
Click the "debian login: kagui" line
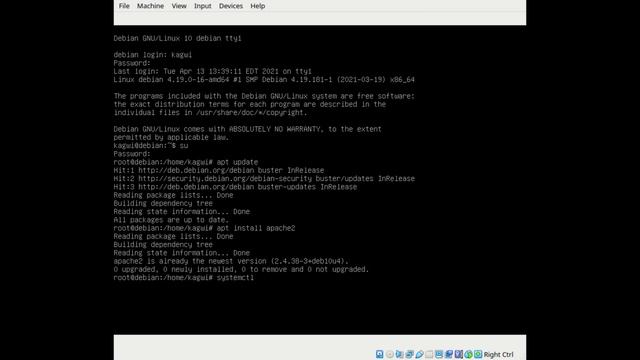(x=153, y=55)
